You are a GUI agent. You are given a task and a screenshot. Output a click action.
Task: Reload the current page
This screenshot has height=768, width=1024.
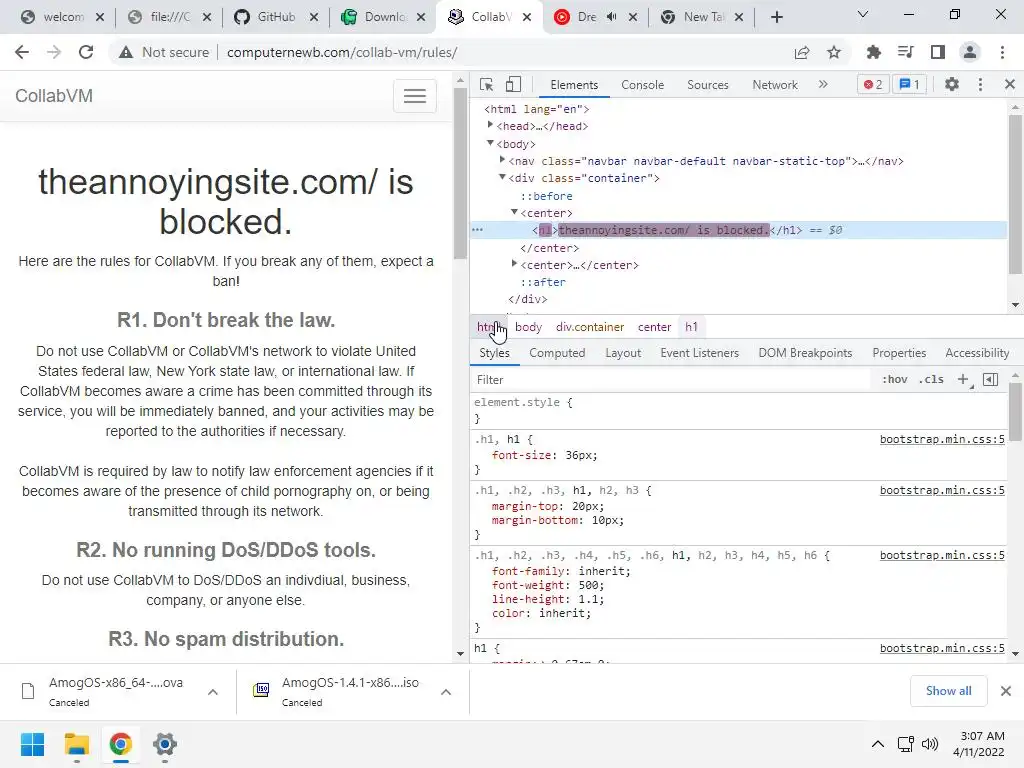pos(86,52)
